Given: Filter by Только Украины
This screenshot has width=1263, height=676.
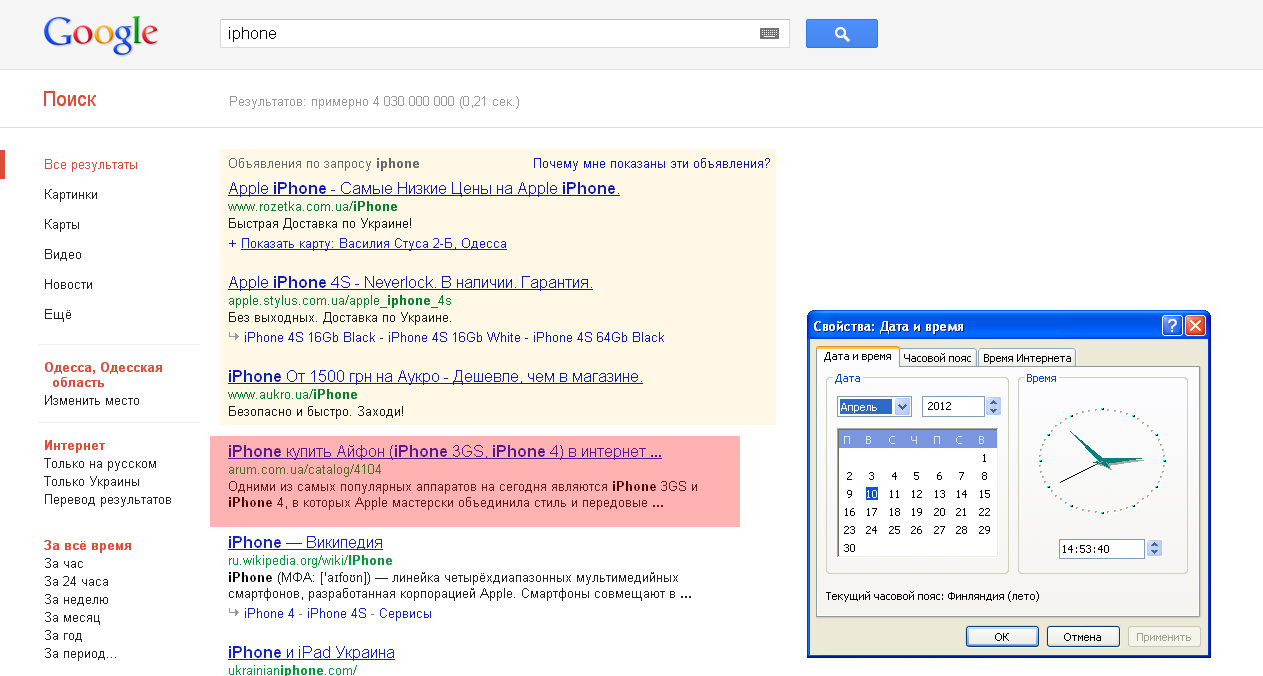Looking at the screenshot, I should pyautogui.click(x=92, y=482).
